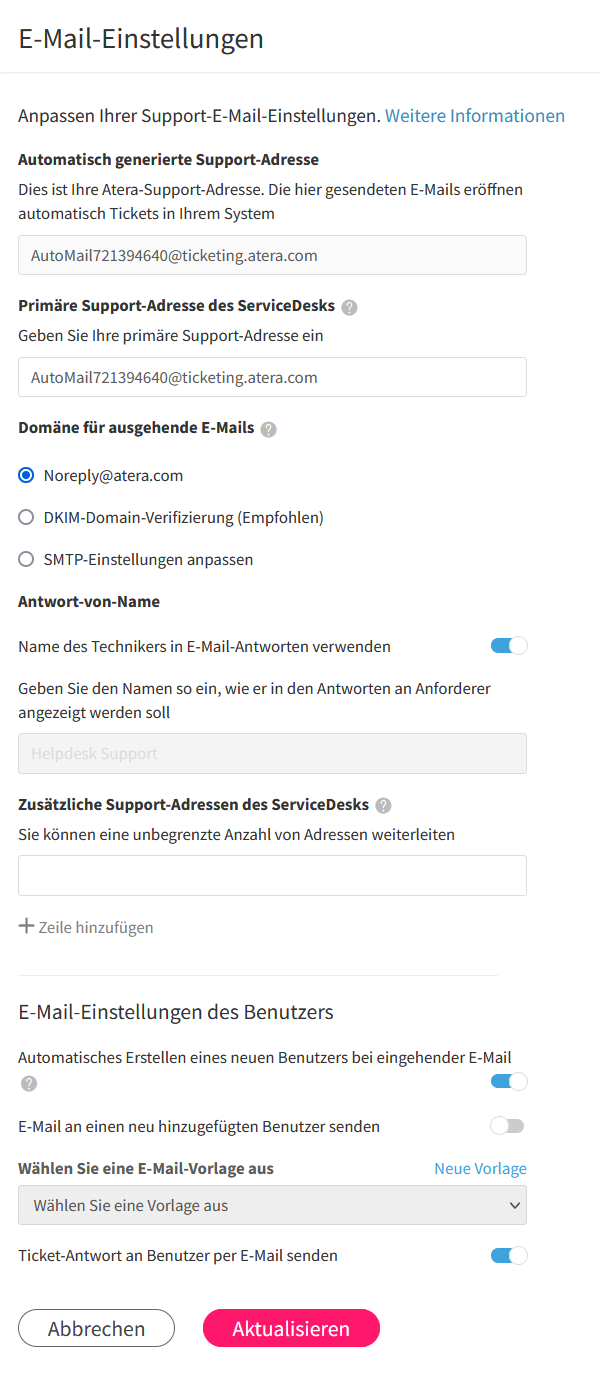Enable E-Mail an neu hinzugefügten Benutzer senden
The image size is (600, 1383).
[x=507, y=1126]
